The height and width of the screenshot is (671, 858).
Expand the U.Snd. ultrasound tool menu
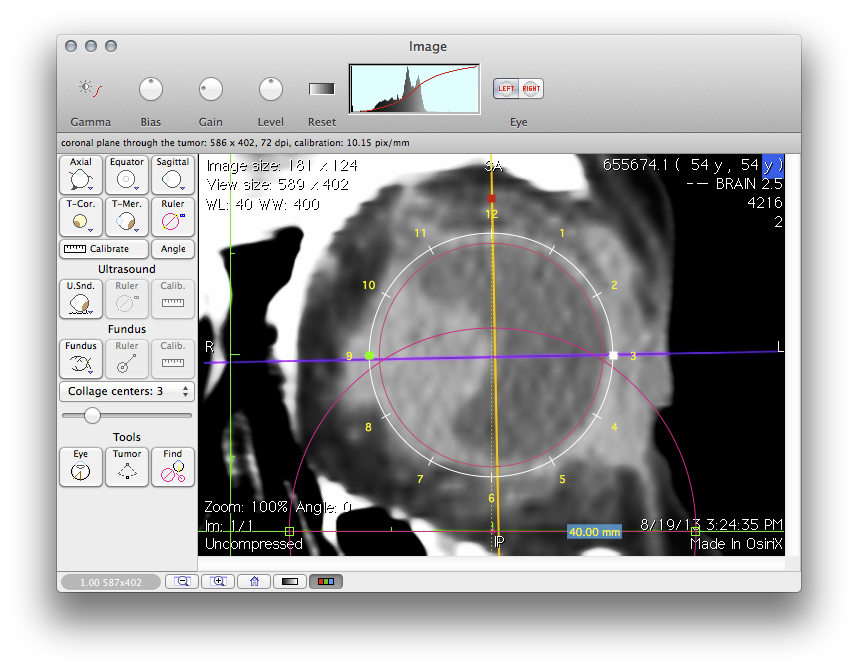(81, 299)
